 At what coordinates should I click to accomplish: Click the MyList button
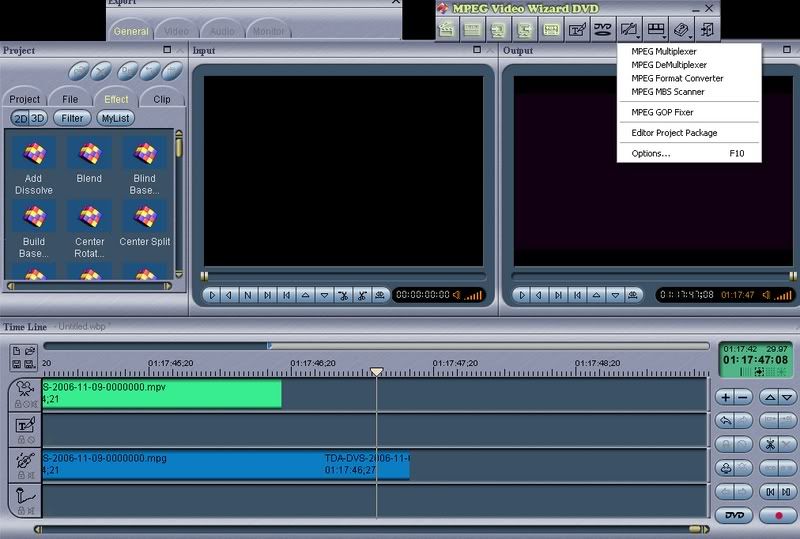click(115, 118)
